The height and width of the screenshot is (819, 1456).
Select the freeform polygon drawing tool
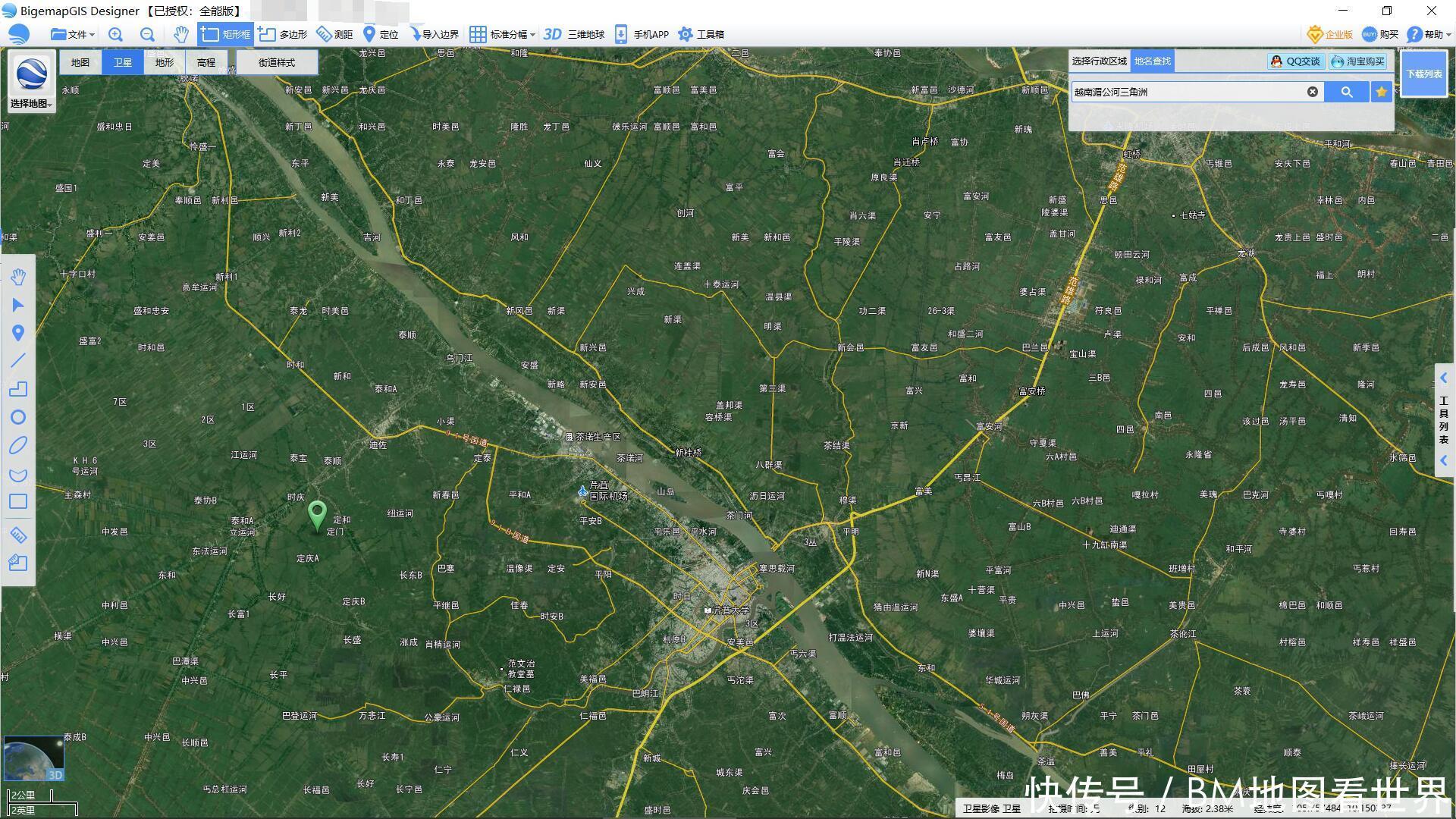18,474
